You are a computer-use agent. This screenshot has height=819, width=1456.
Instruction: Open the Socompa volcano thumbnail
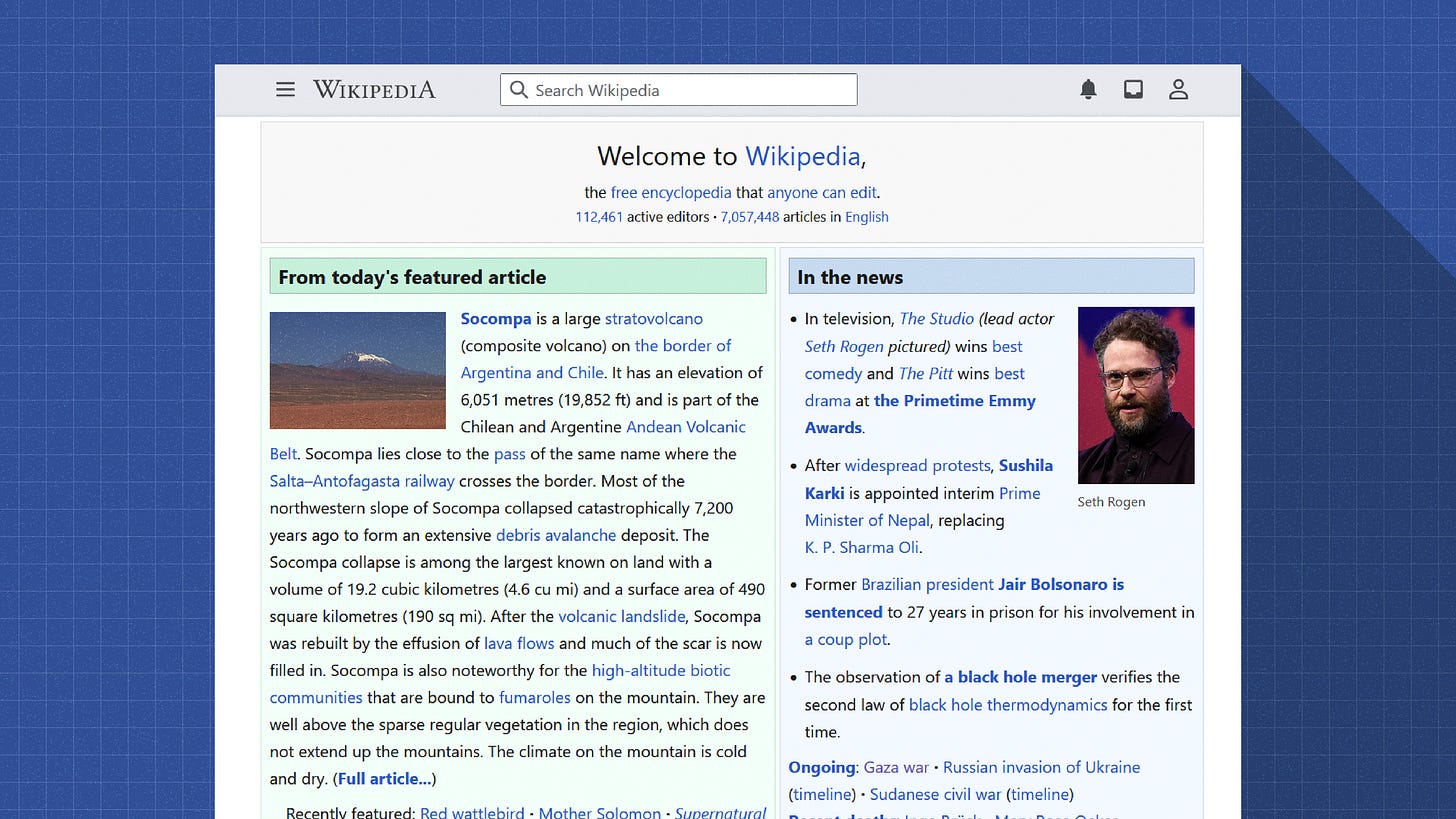pos(357,370)
